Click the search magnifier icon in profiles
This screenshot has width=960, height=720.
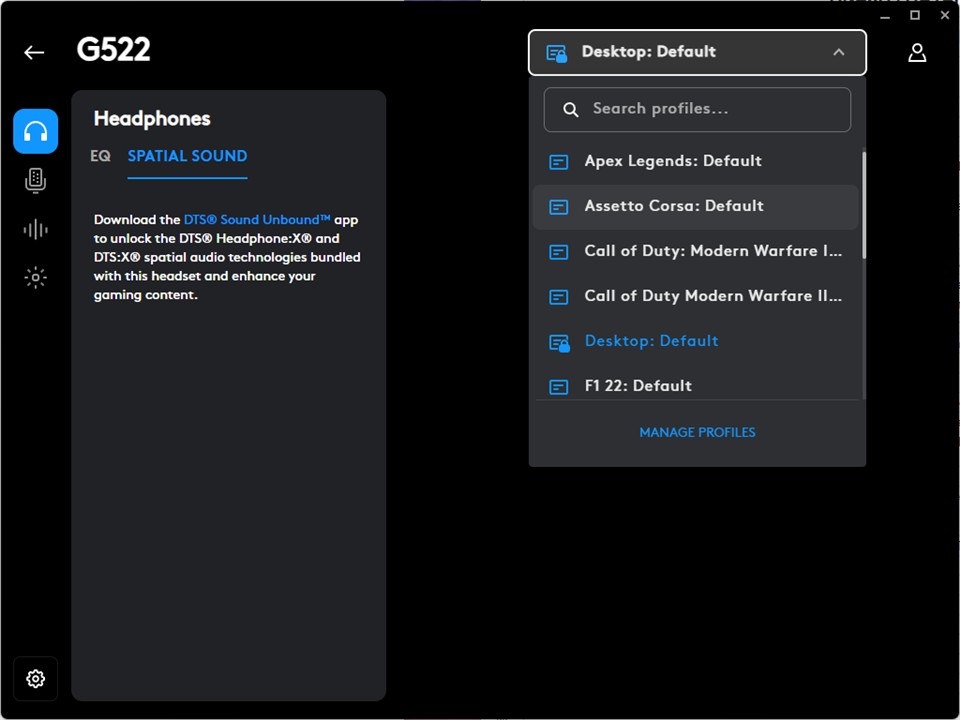click(x=571, y=110)
